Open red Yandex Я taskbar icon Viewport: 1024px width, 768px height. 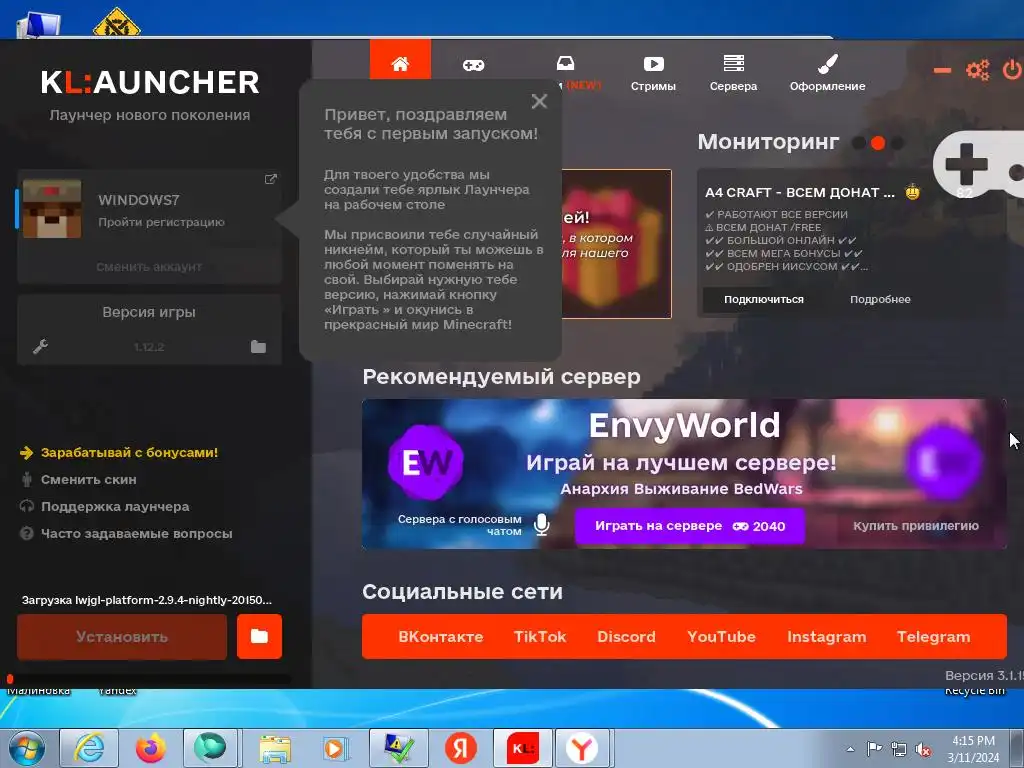(461, 748)
